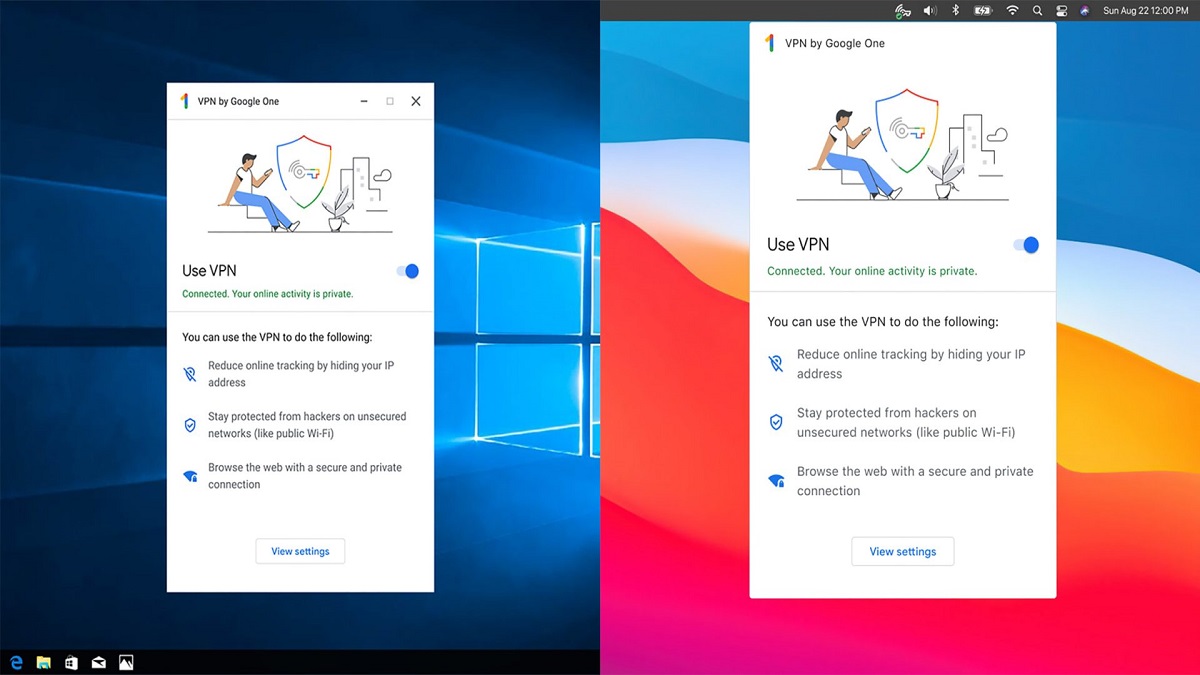Click 'You can use the VPN' heading in the Windows window

coord(277,338)
